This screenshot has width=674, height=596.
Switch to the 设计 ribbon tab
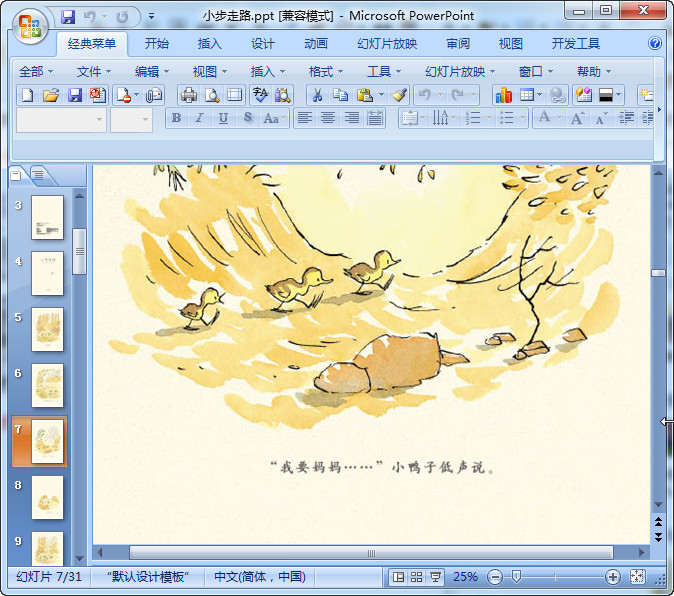(x=263, y=43)
